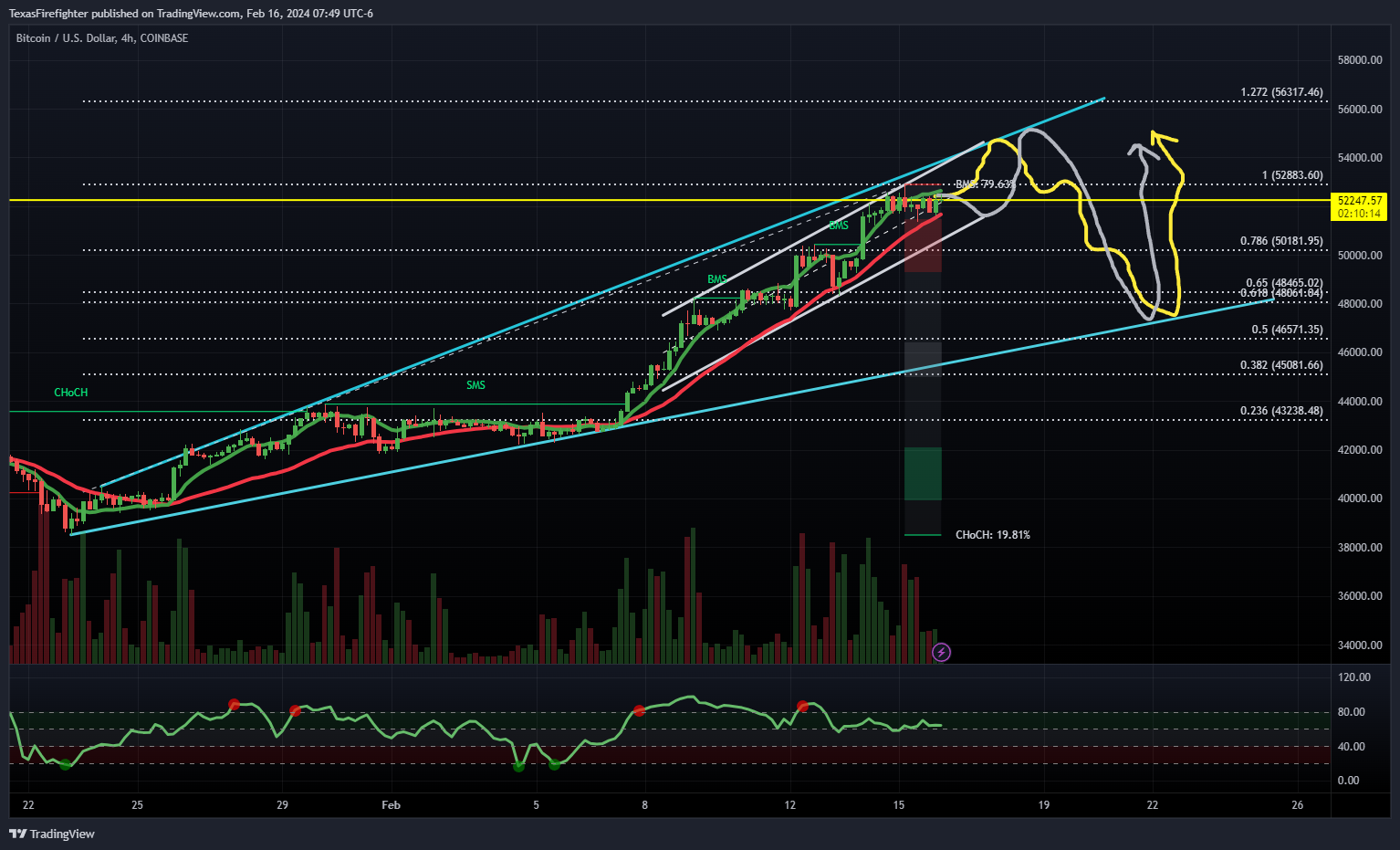Click the 34000.00 price axis label
Viewport: 1400px width, 850px height.
pyautogui.click(x=1360, y=645)
